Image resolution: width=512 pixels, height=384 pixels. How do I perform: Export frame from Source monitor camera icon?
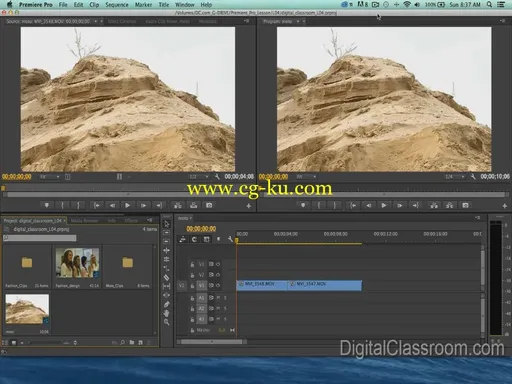pos(209,205)
